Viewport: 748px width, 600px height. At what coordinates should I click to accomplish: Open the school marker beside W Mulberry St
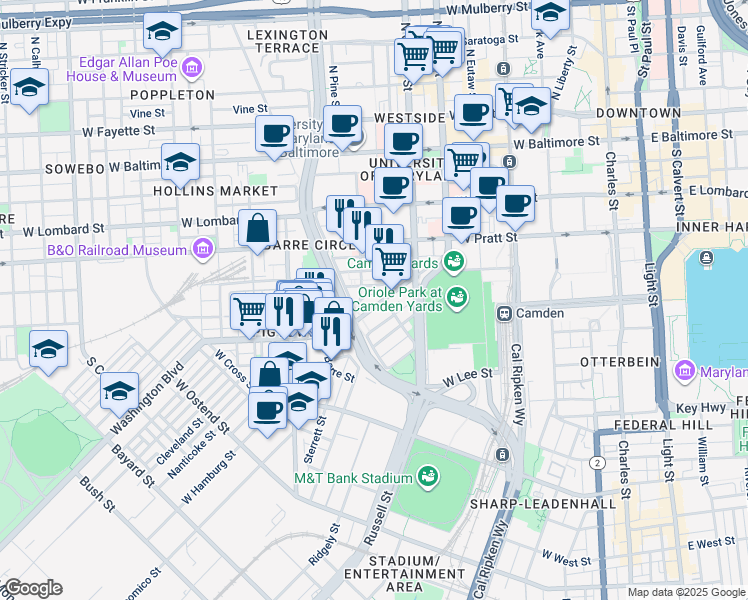pyautogui.click(x=551, y=14)
